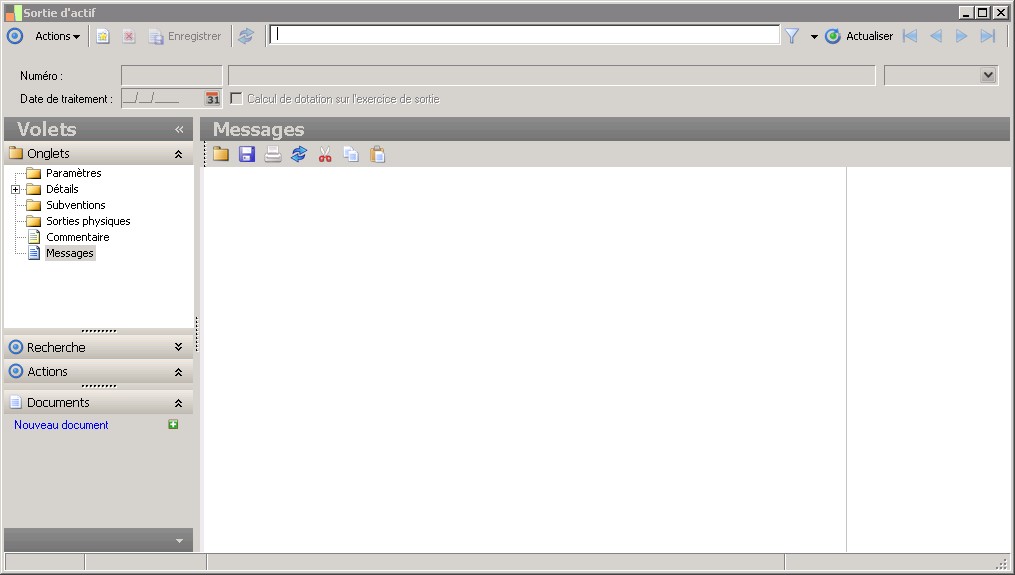The image size is (1015, 575).
Task: Click the Numéro input field
Action: coord(172,76)
